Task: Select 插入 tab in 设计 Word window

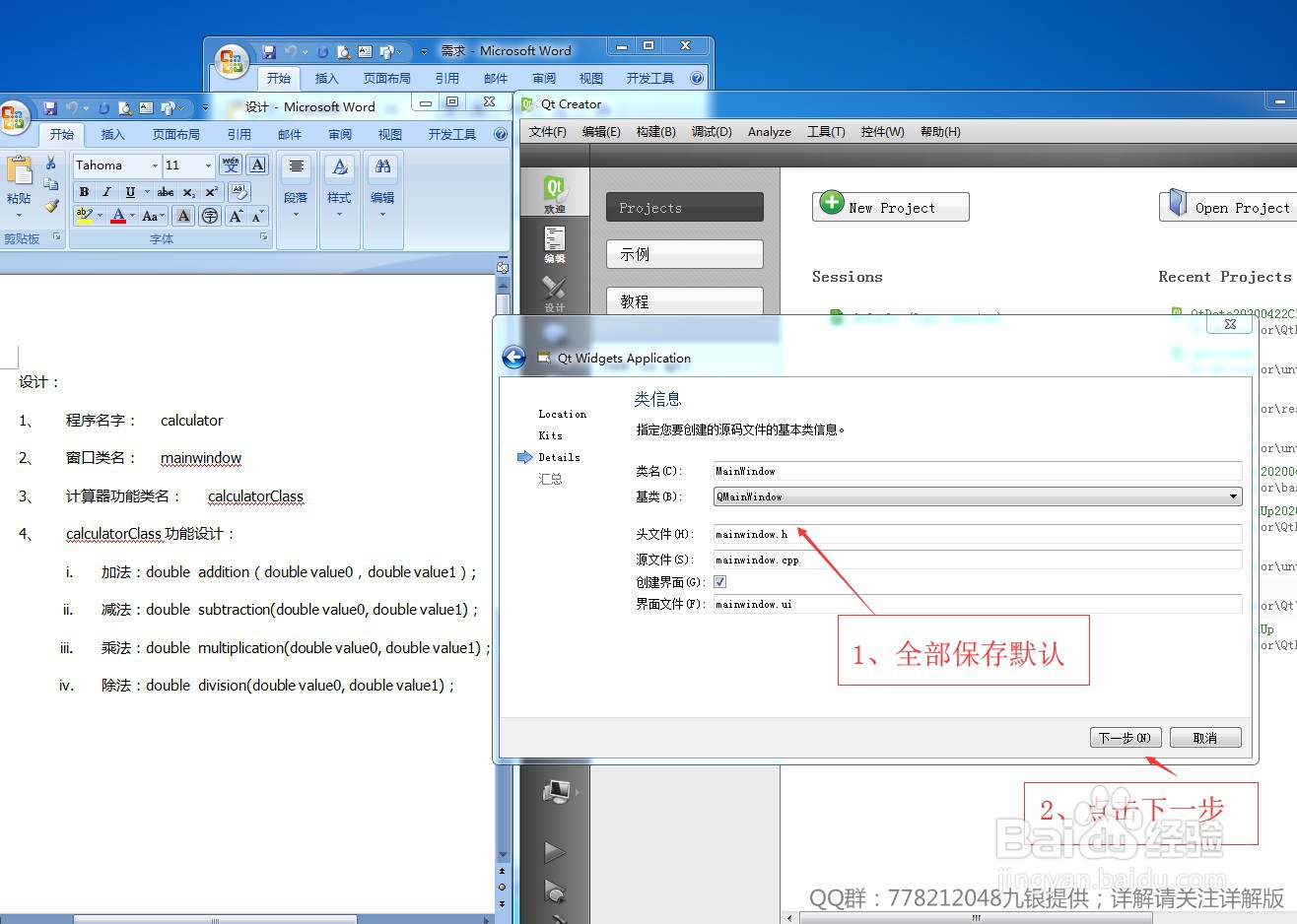Action: pos(113,135)
